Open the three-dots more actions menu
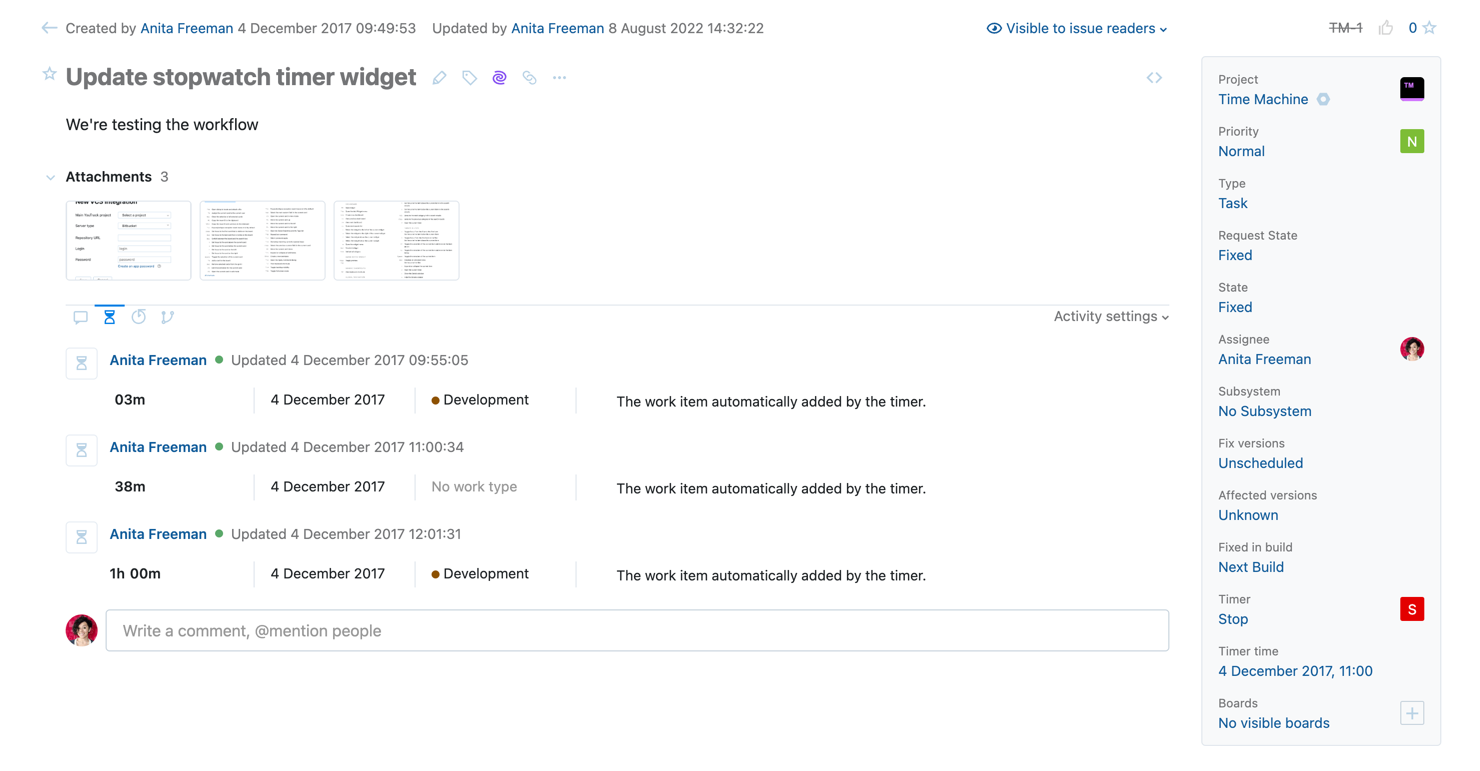 [x=559, y=78]
